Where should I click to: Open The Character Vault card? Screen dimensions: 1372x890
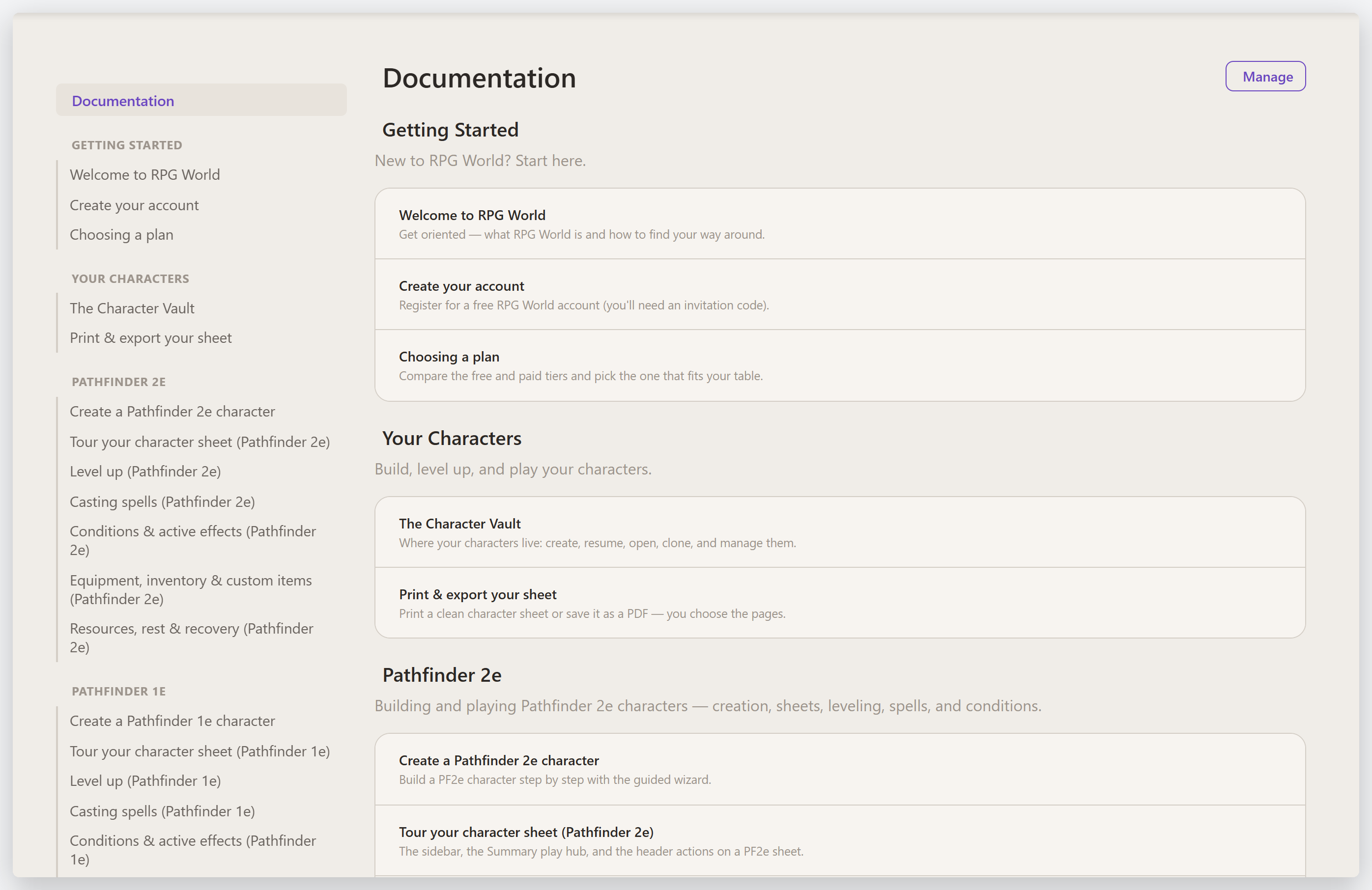pyautogui.click(x=839, y=532)
